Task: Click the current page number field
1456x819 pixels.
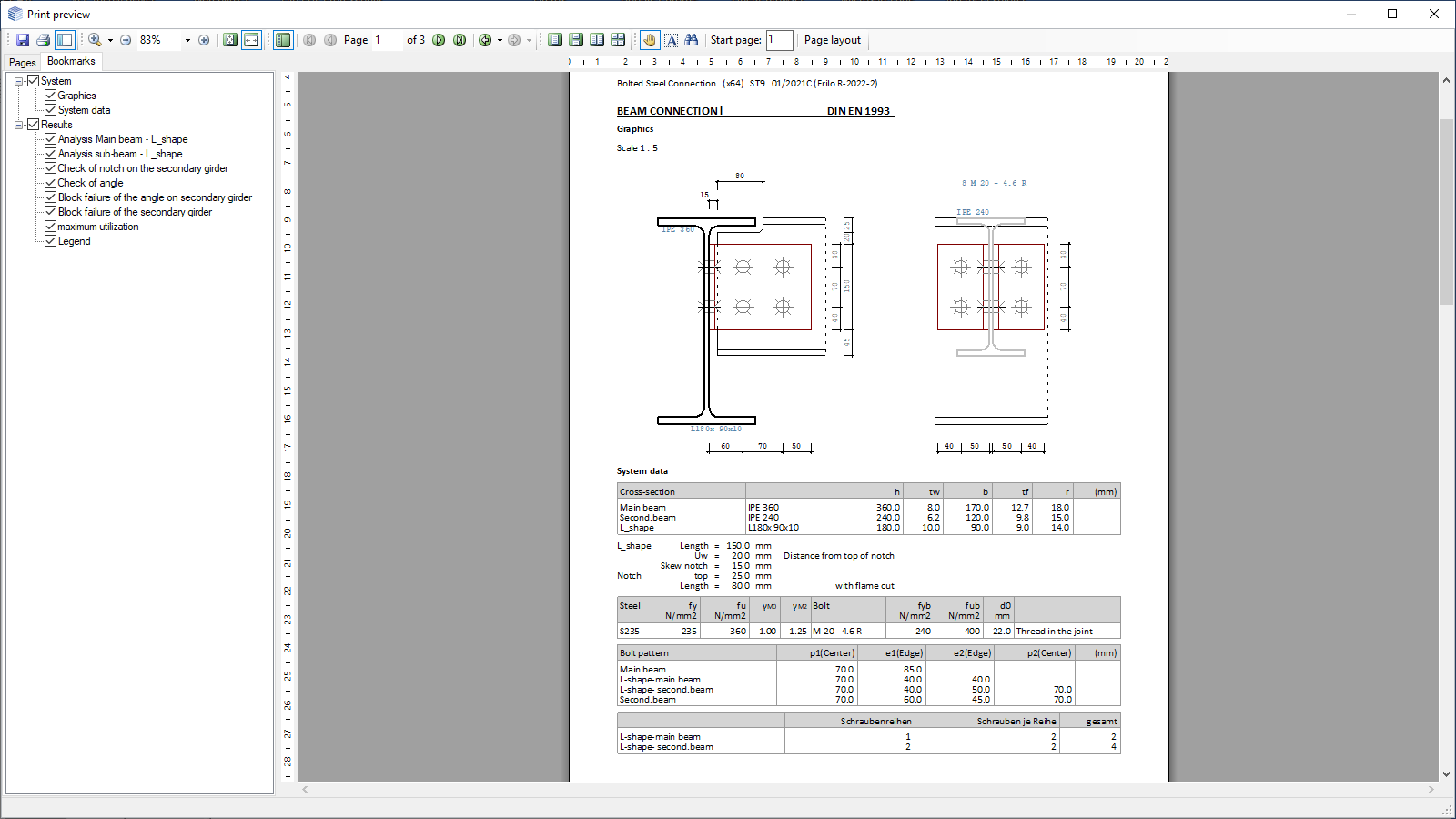Action: coord(387,40)
